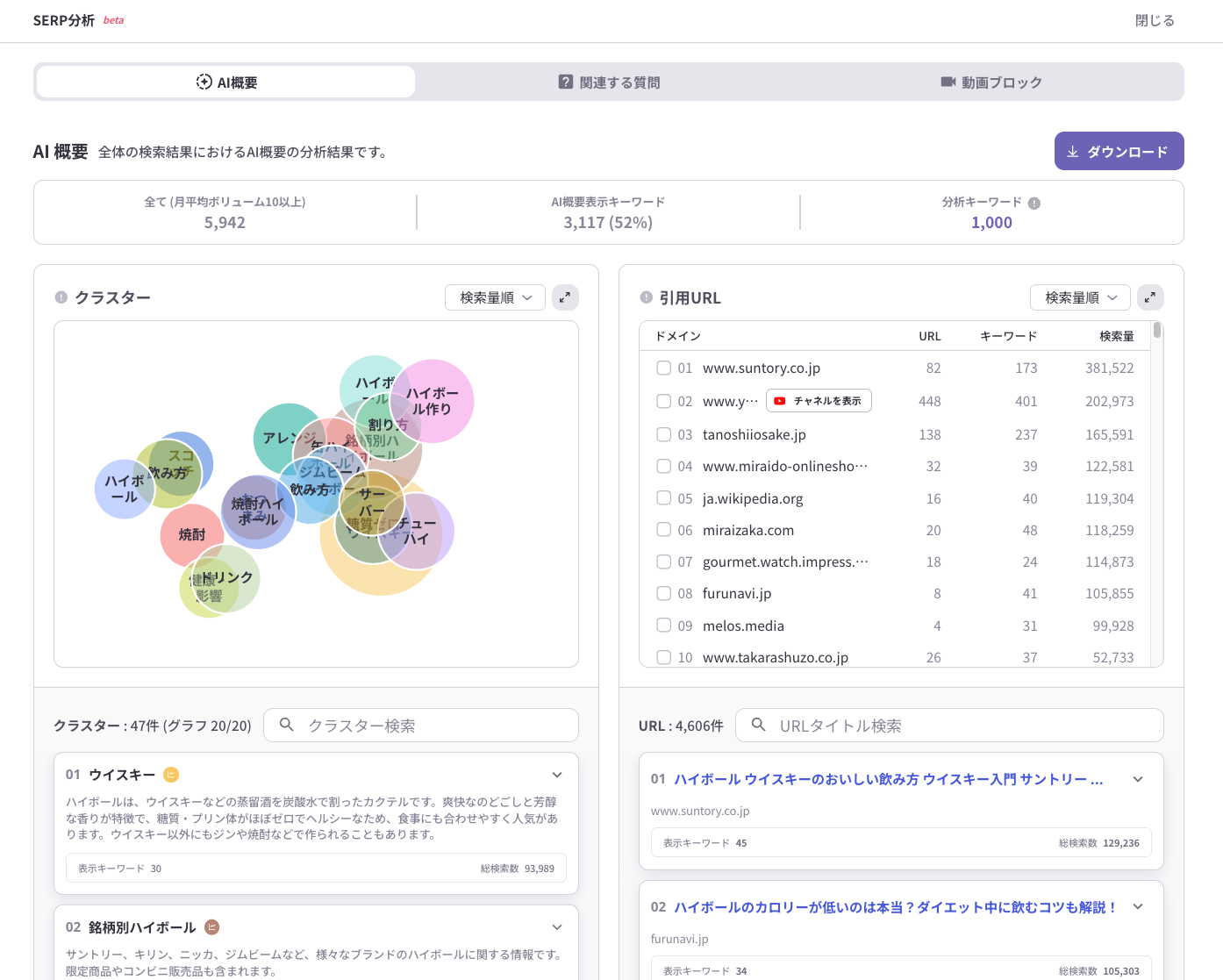Expand the 01 ウイスキー cluster card
Screen dimensions: 1223x980
click(557, 775)
